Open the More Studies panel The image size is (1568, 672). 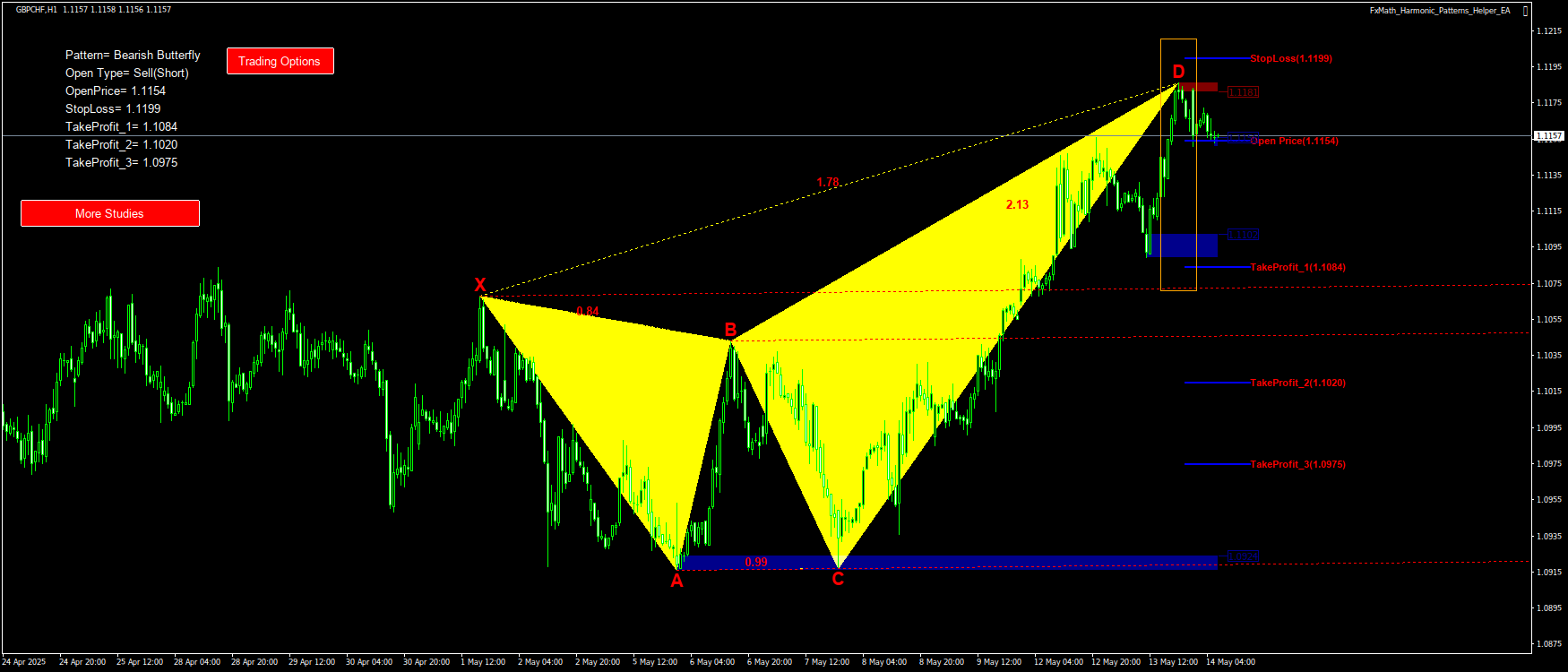coord(109,213)
